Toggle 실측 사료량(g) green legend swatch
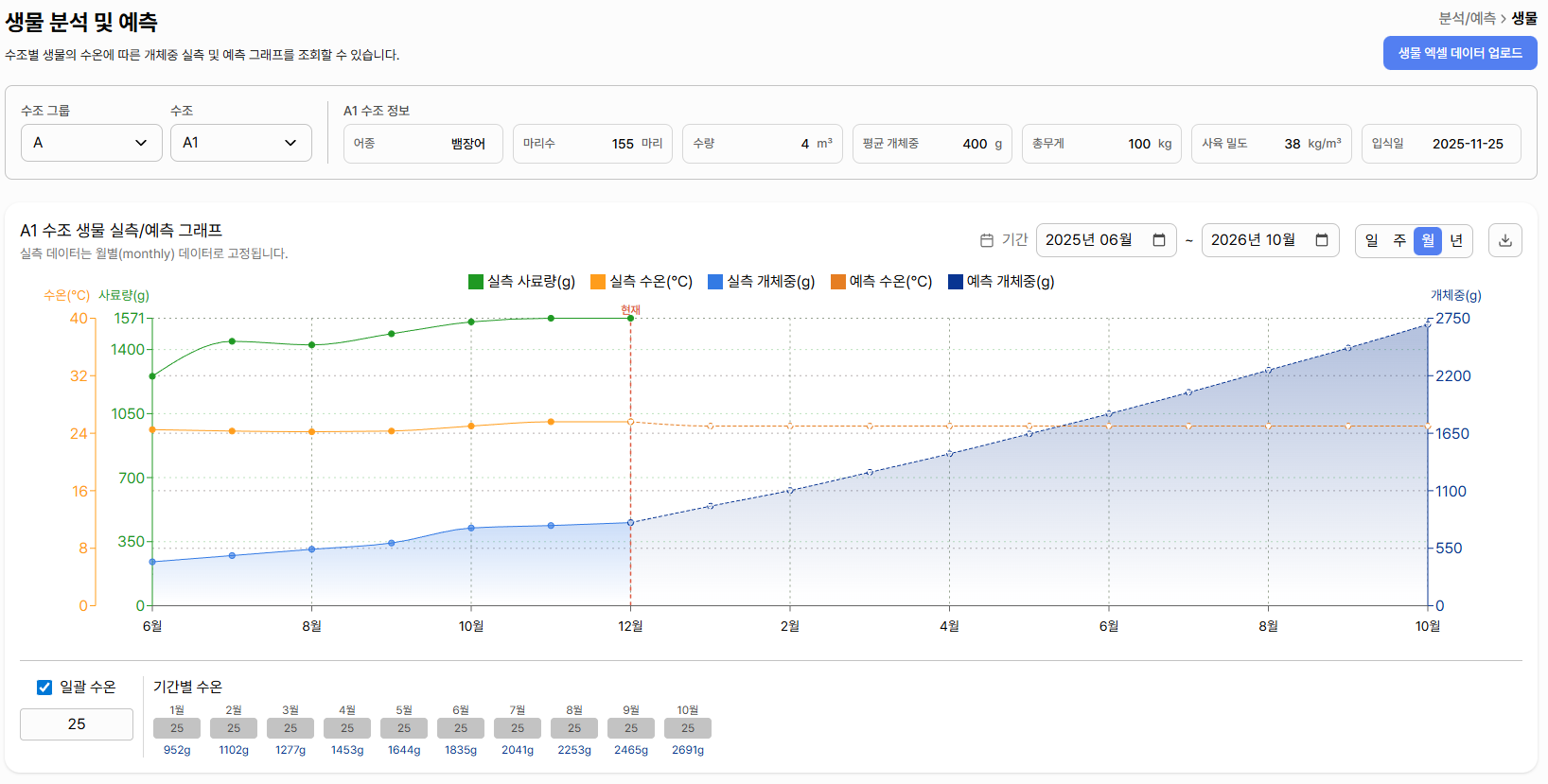The image size is (1548, 784). point(476,282)
